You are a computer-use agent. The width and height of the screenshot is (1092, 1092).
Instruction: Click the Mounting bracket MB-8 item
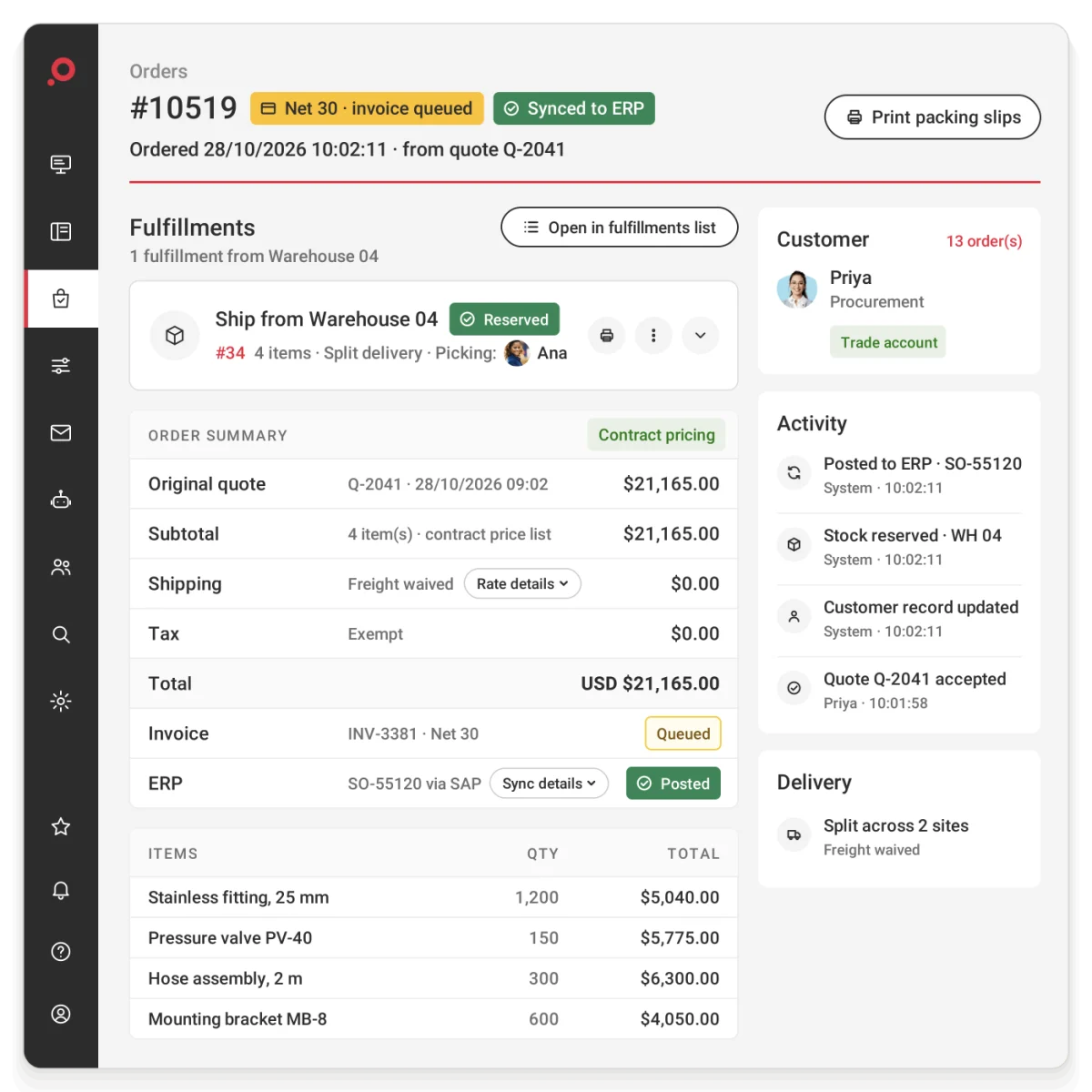click(x=238, y=1019)
